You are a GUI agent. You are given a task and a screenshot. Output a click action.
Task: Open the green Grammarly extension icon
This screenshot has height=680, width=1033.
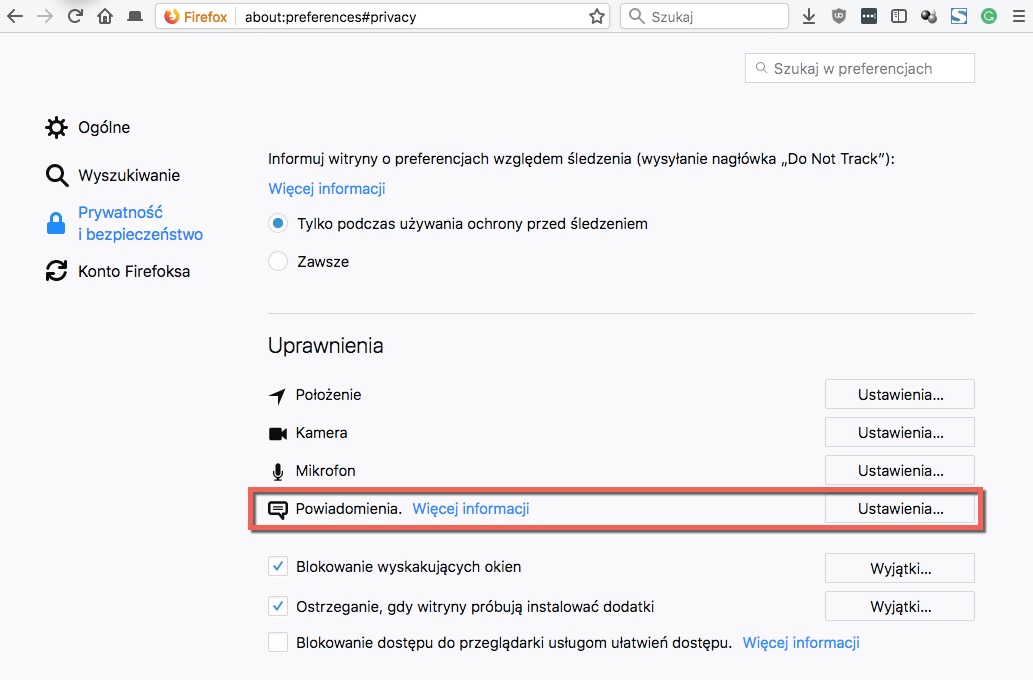(989, 16)
